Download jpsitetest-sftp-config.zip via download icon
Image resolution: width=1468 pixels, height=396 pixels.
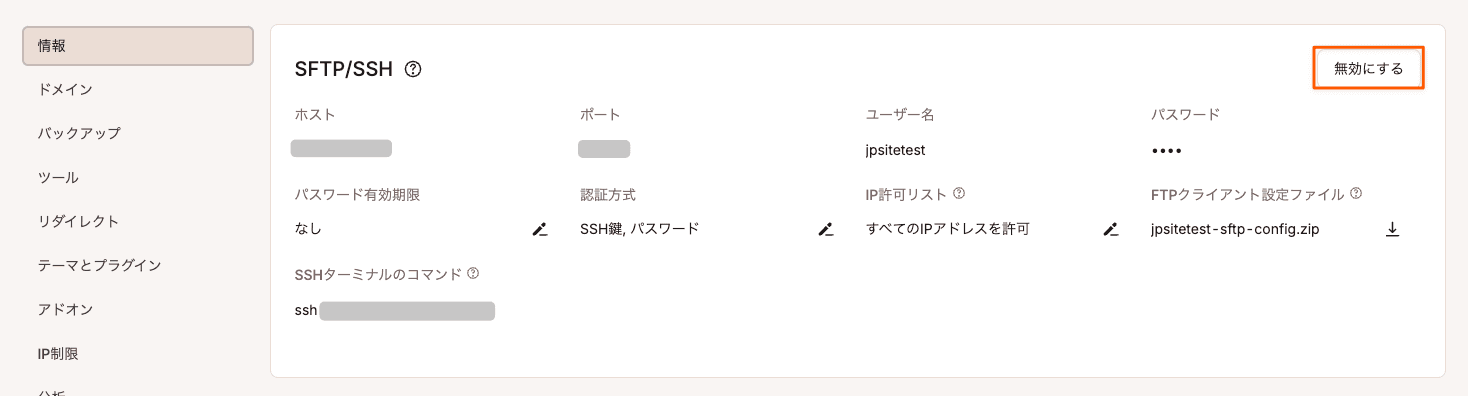point(1392,229)
